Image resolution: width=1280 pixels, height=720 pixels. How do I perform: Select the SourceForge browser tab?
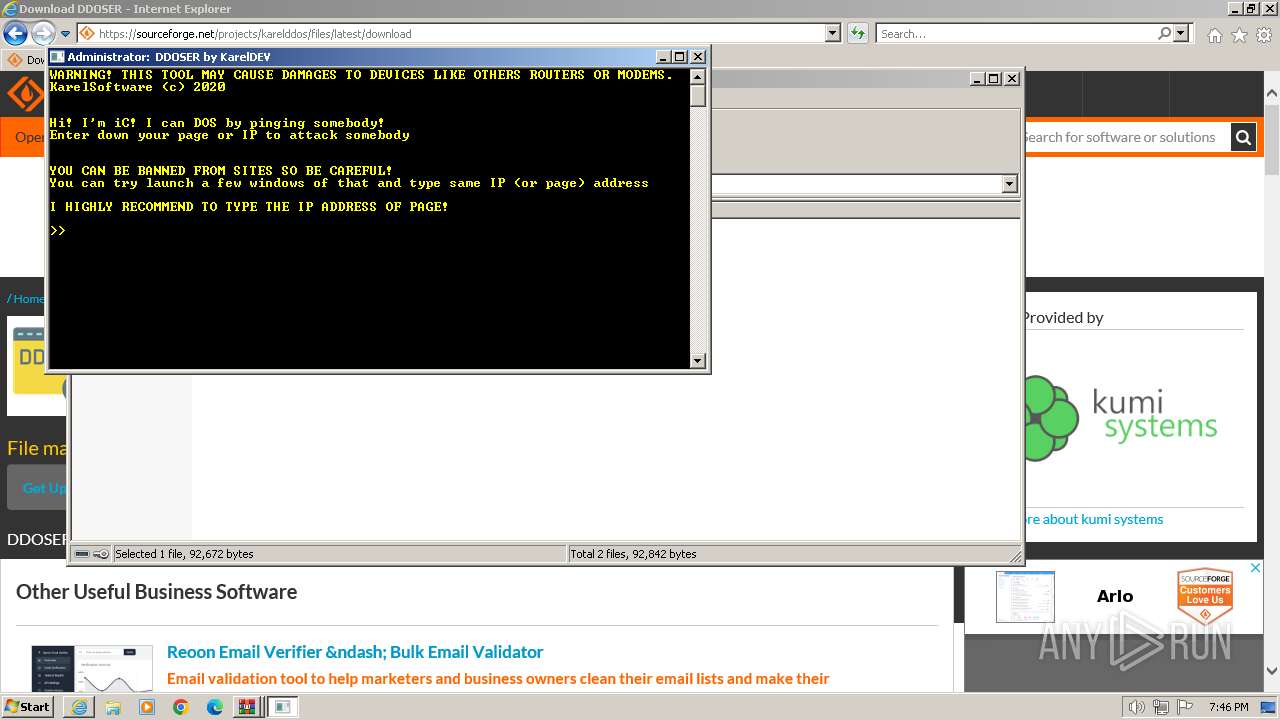(x=25, y=60)
